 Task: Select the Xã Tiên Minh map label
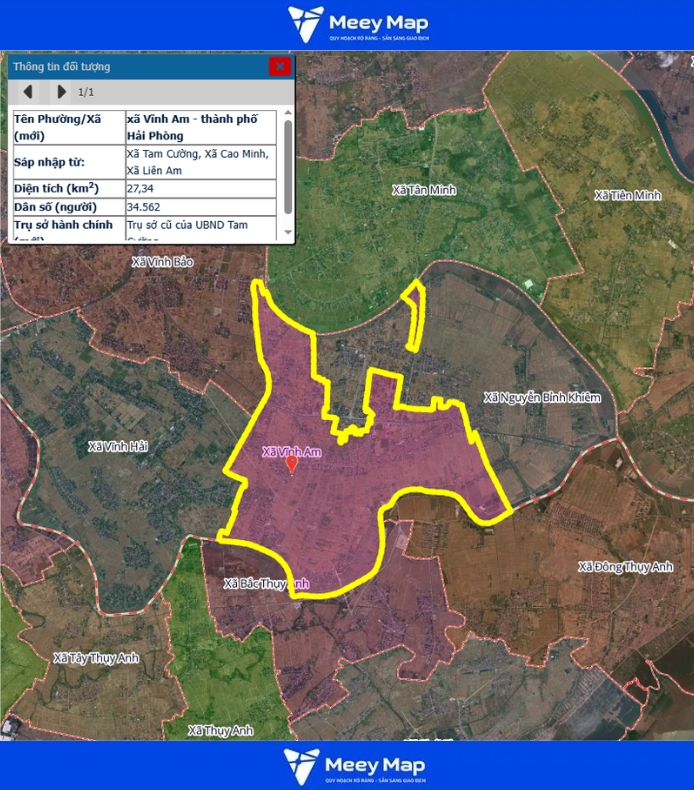coord(627,195)
